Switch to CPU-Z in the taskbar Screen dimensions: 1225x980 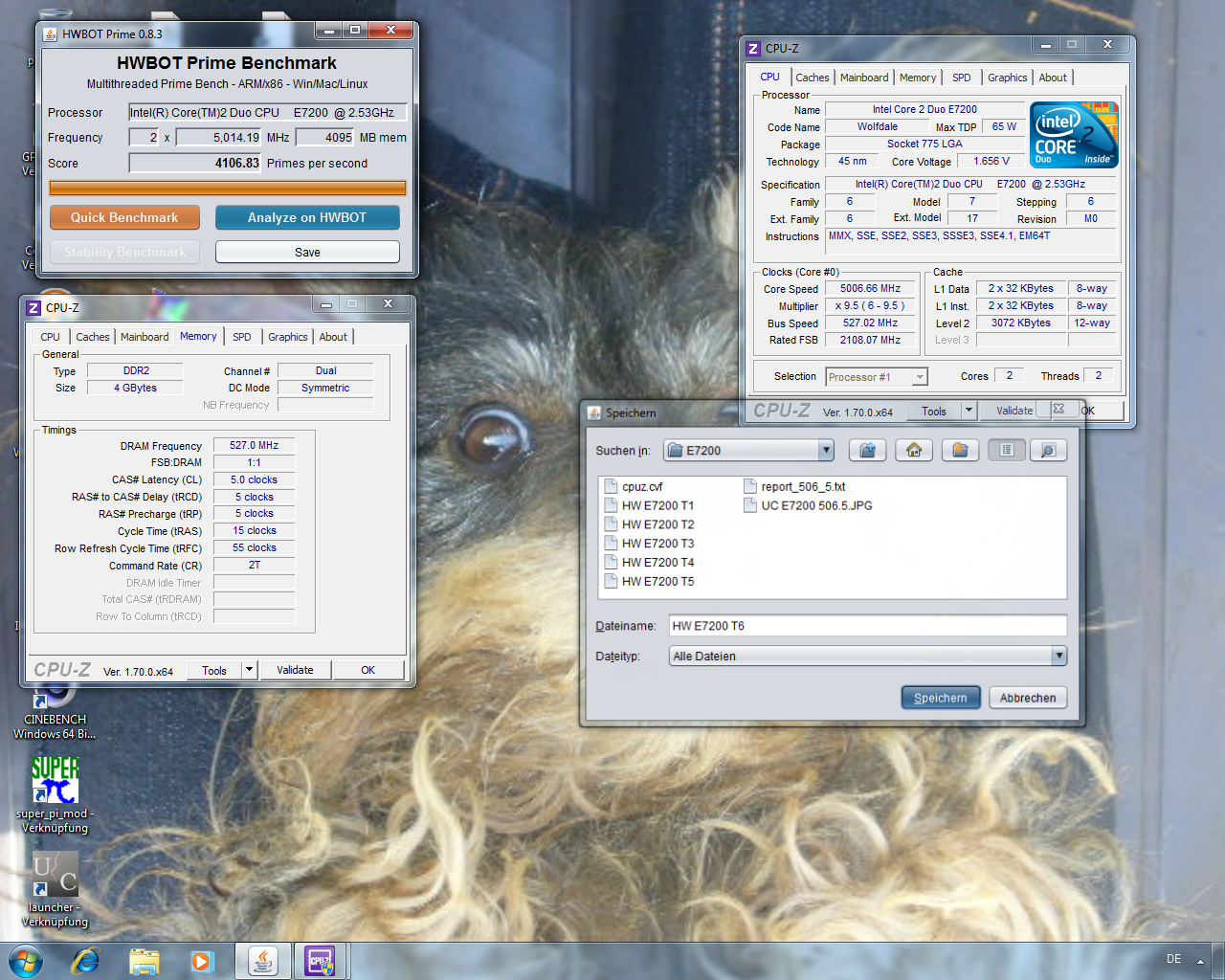(320, 961)
